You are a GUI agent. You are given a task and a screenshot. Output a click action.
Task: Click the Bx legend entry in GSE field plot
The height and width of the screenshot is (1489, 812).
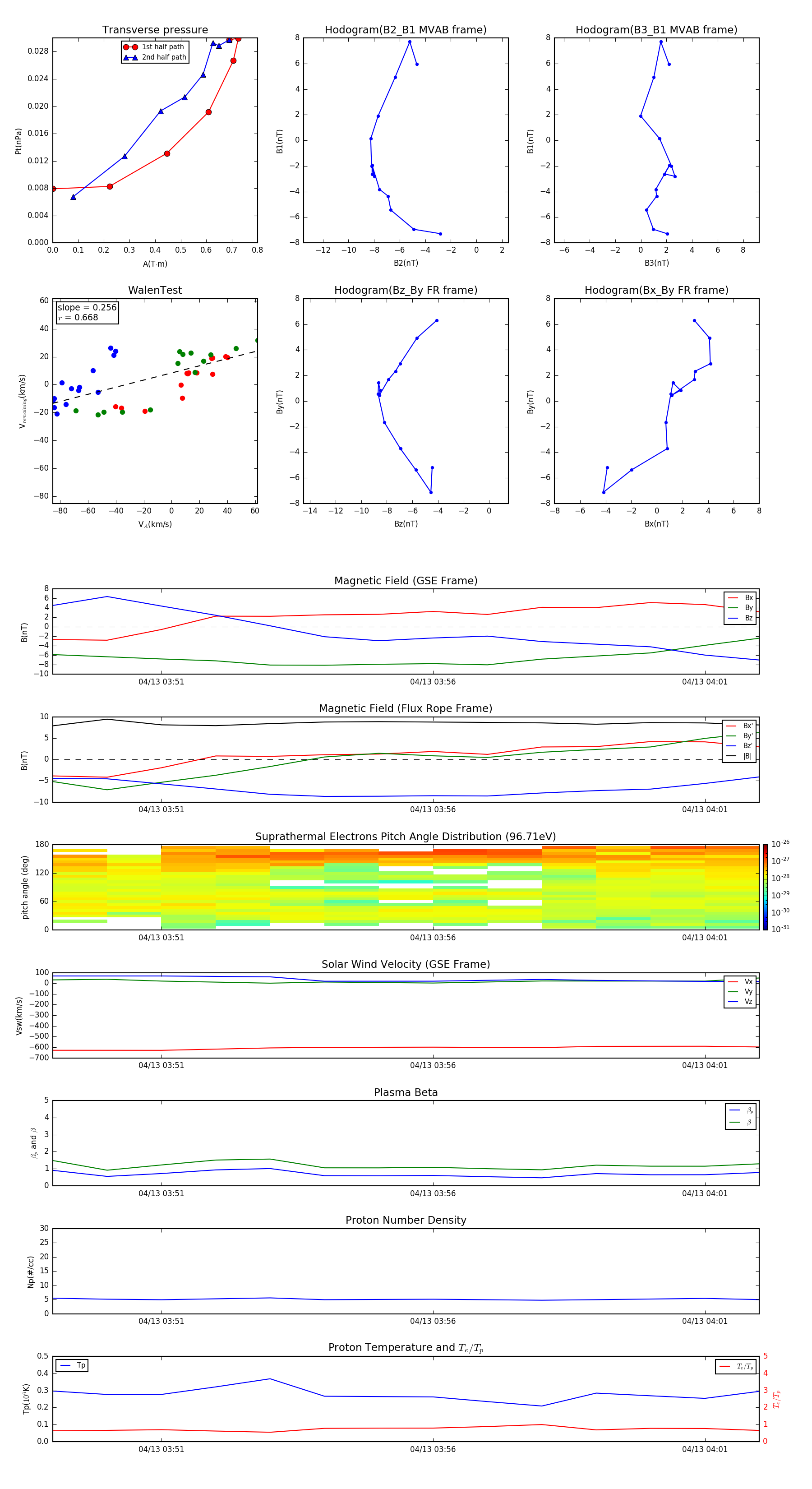pos(740,598)
